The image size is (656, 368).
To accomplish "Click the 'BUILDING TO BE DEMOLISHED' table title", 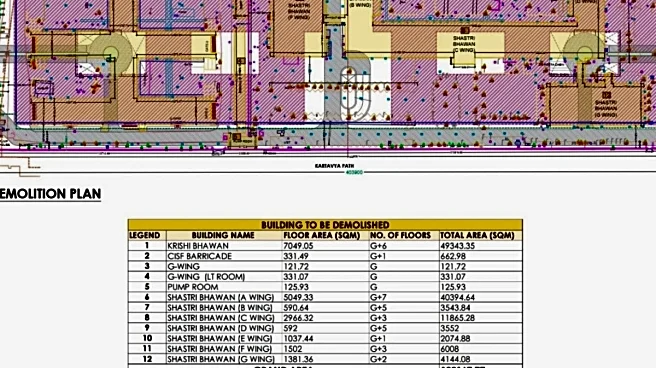I will click(325, 225).
